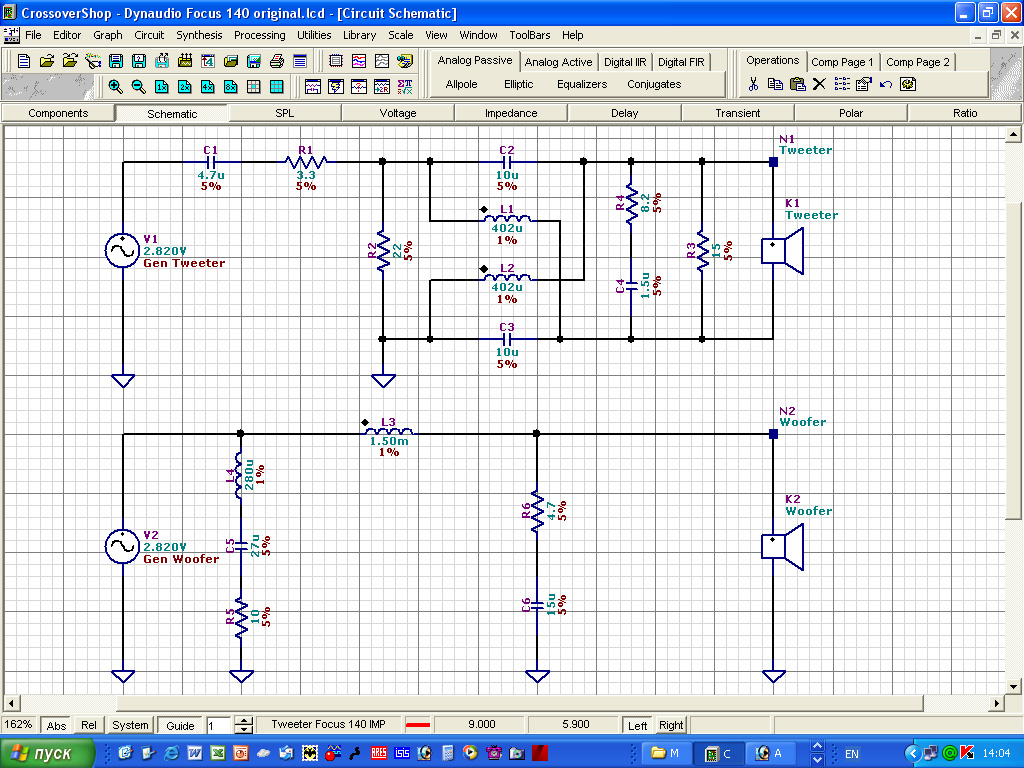Select the Right scale button
This screenshot has height=768, width=1024.
(671, 726)
